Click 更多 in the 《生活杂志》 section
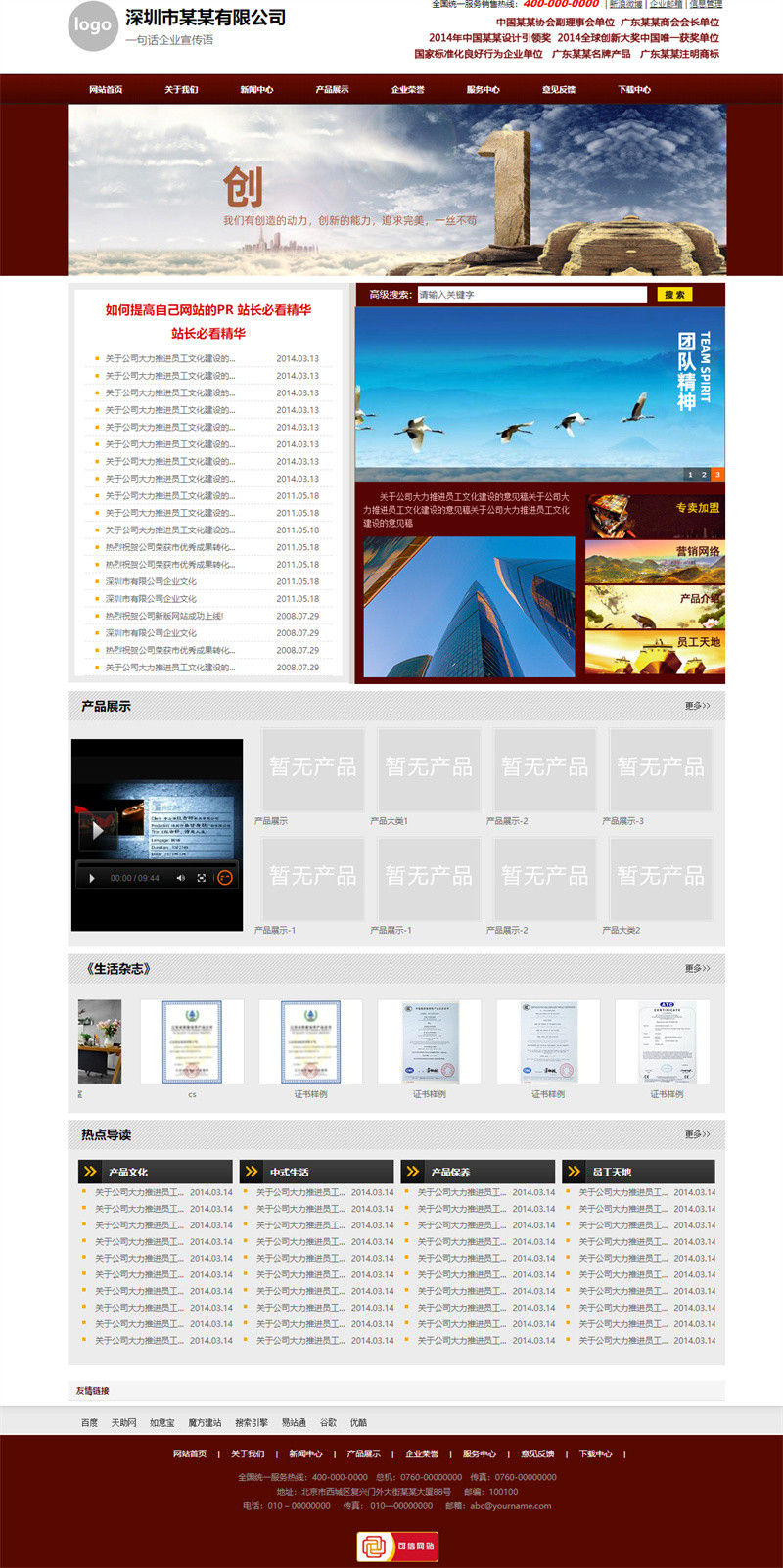783x1568 pixels. click(698, 968)
